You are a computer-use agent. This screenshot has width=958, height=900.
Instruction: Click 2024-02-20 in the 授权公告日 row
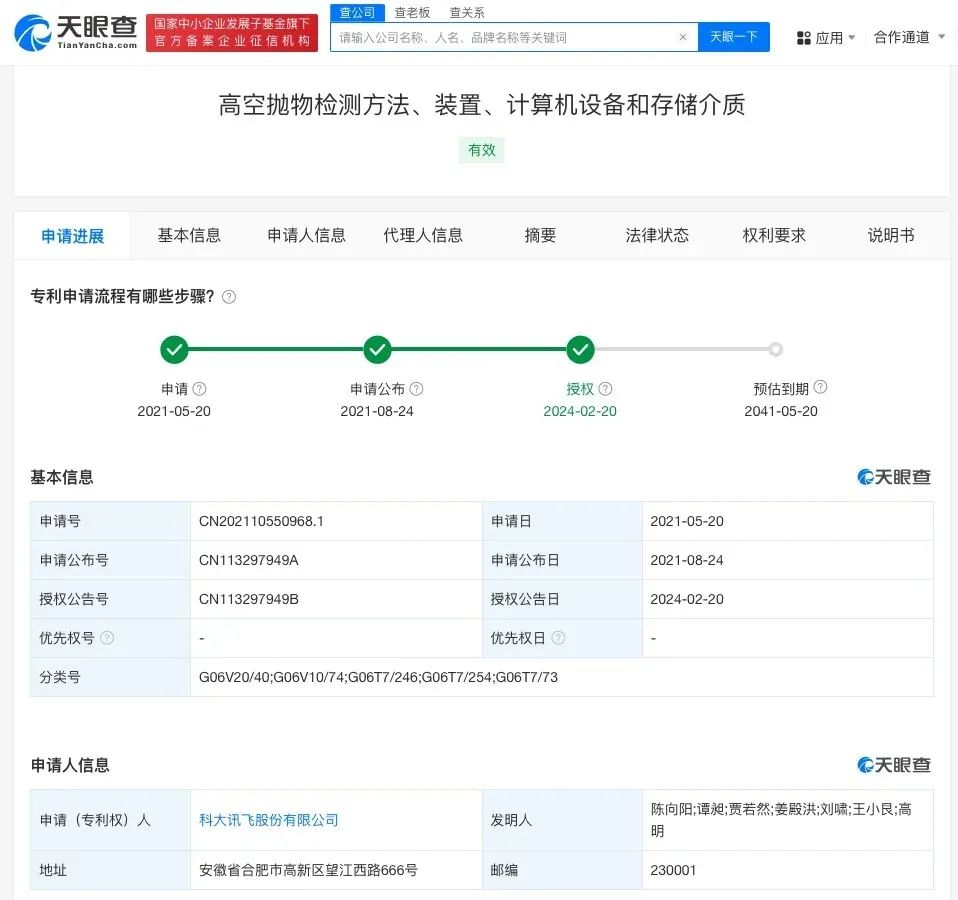(x=687, y=599)
